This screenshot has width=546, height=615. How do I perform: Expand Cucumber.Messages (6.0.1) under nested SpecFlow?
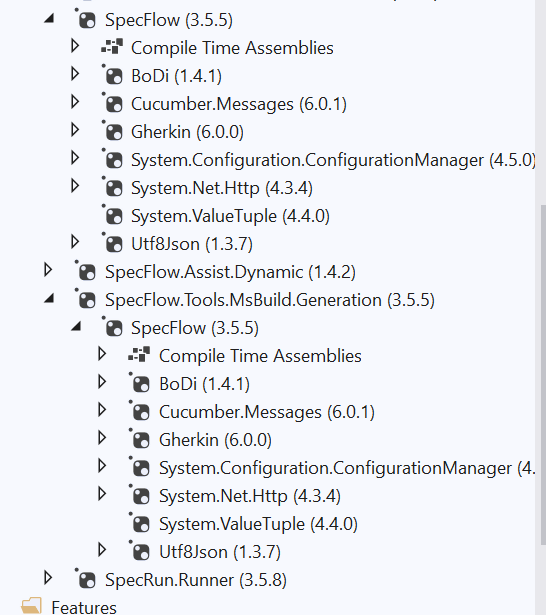[102, 410]
